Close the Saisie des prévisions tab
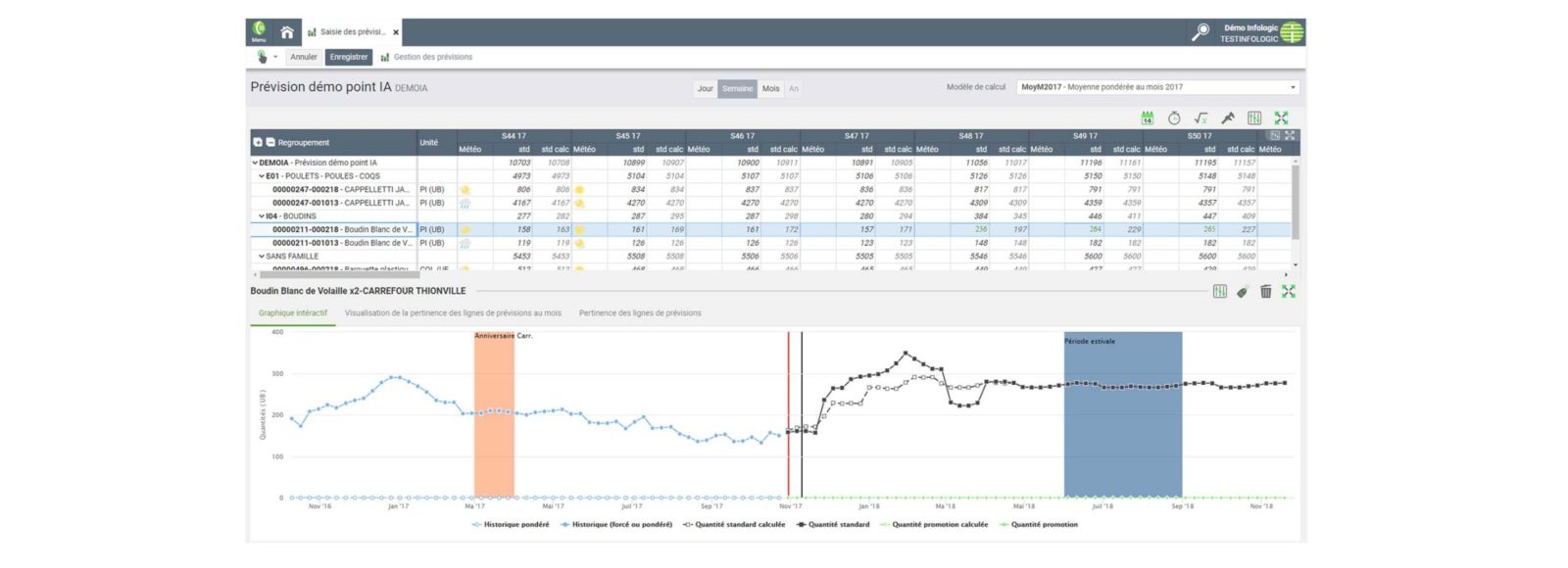Screen dimensions: 1568x568 point(396,32)
